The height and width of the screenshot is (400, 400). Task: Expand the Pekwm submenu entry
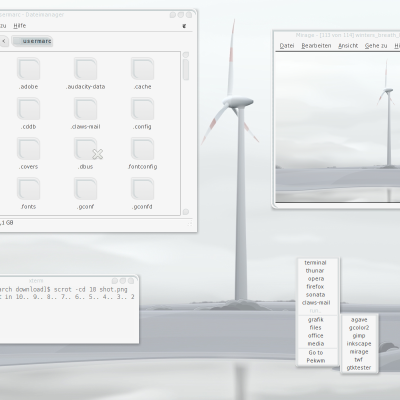pyautogui.click(x=315, y=361)
